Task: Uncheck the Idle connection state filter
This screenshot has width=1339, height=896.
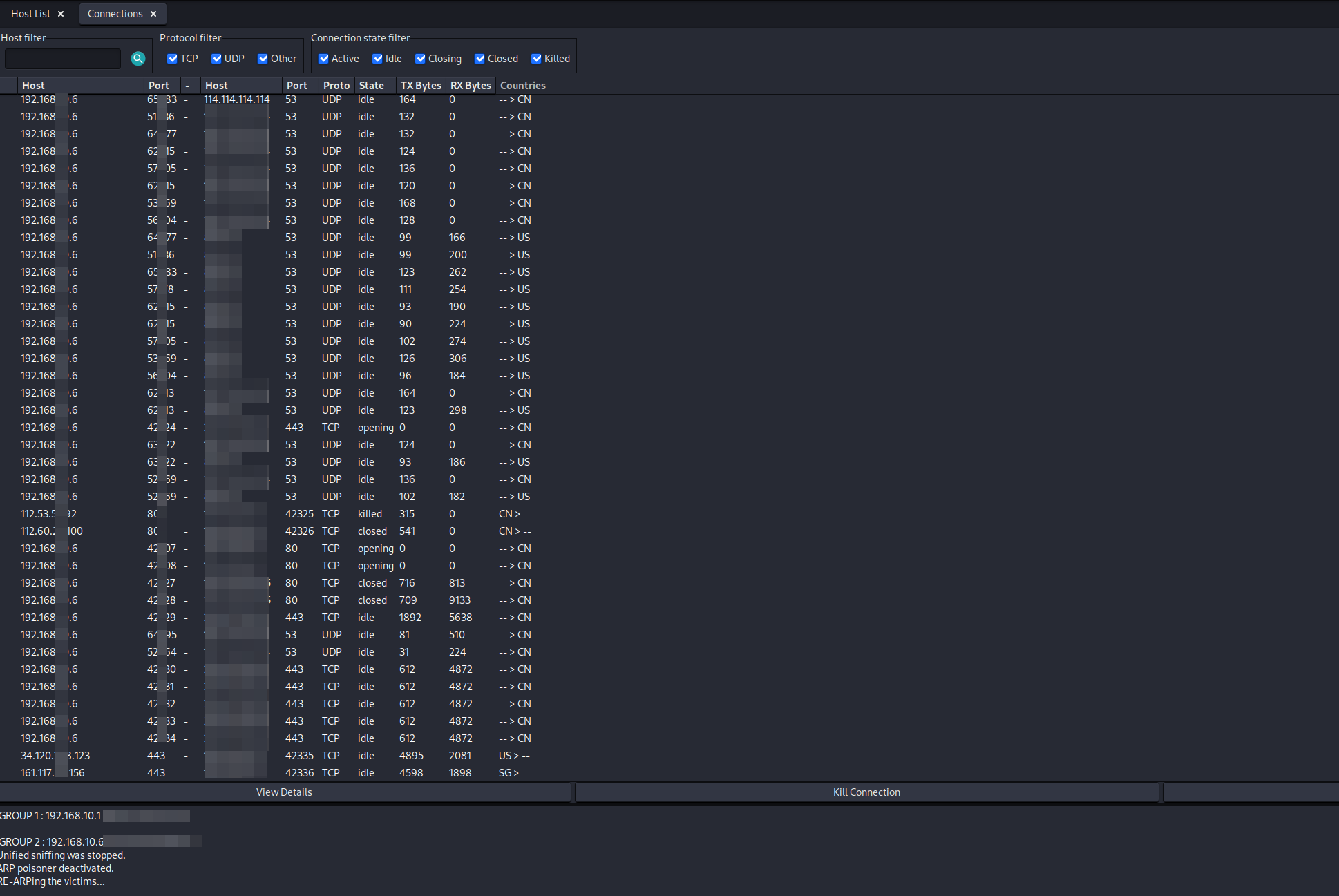Action: pos(377,59)
